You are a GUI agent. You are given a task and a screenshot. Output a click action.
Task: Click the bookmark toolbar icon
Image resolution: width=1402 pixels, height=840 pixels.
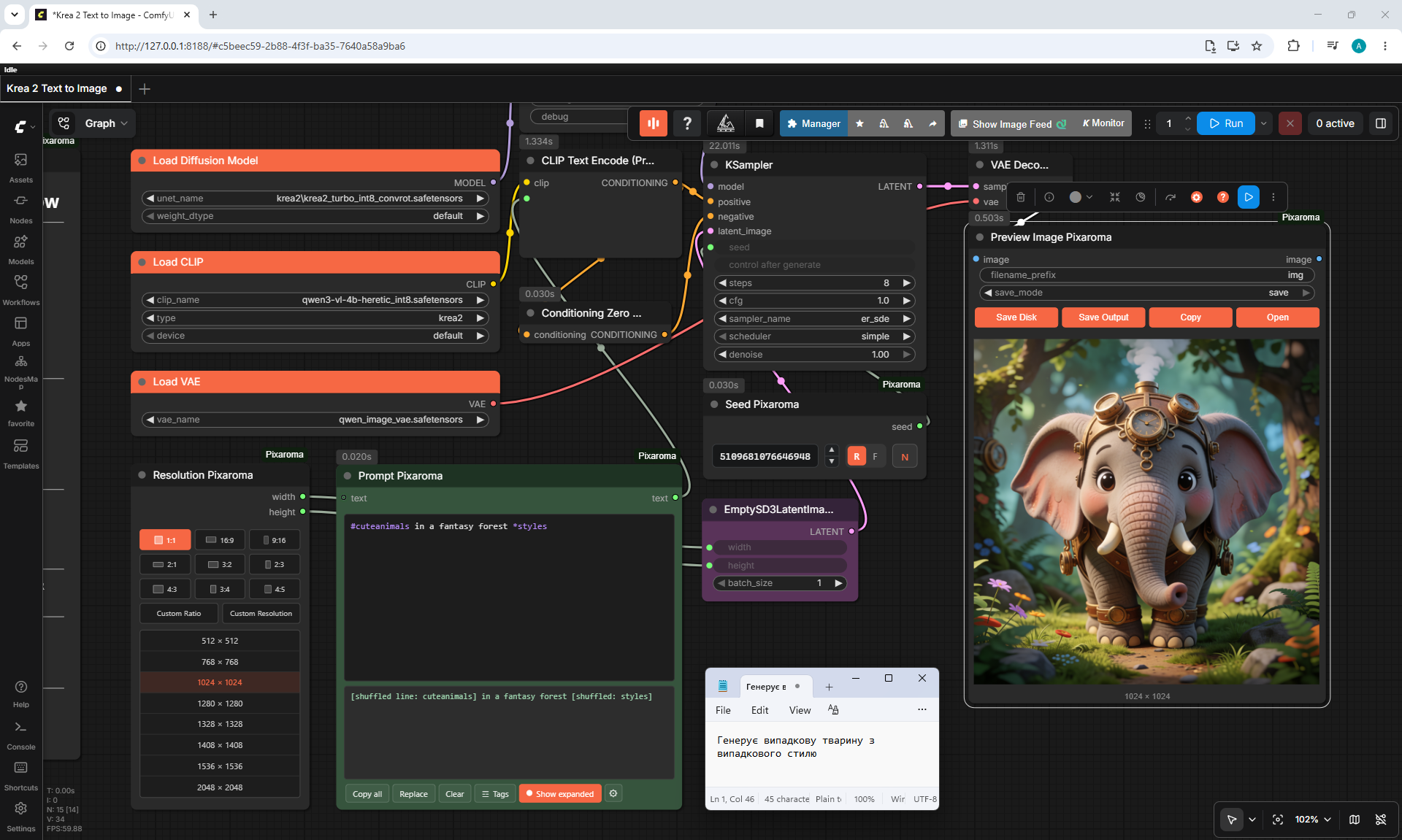[759, 123]
